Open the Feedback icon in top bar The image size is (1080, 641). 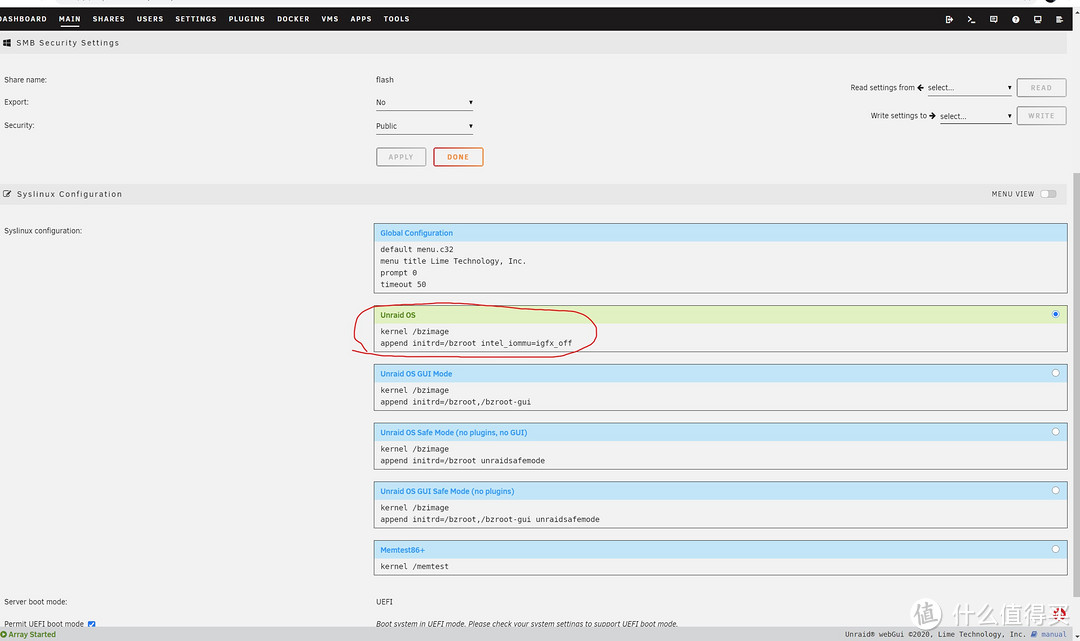coord(993,19)
